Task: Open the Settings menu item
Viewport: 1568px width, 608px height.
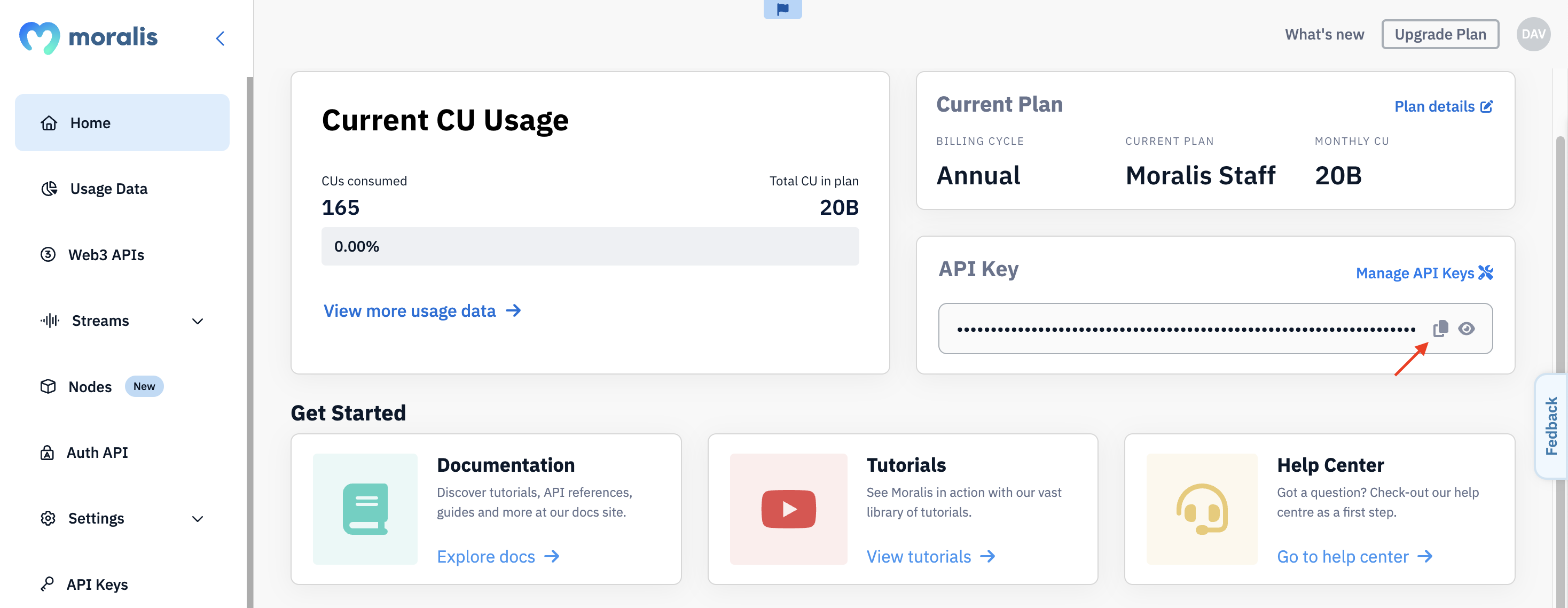Action: [x=122, y=518]
